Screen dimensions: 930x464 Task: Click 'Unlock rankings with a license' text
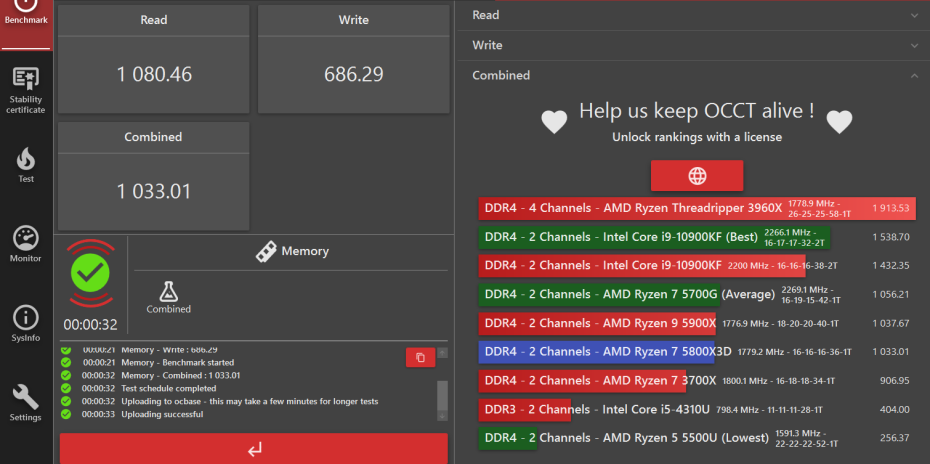[697, 137]
